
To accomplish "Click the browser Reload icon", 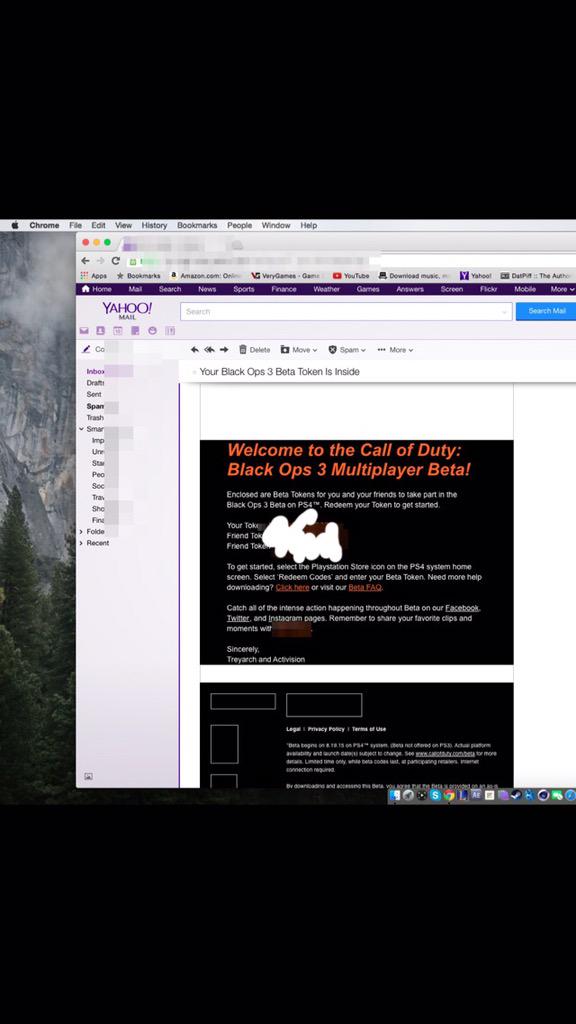I will 116,261.
